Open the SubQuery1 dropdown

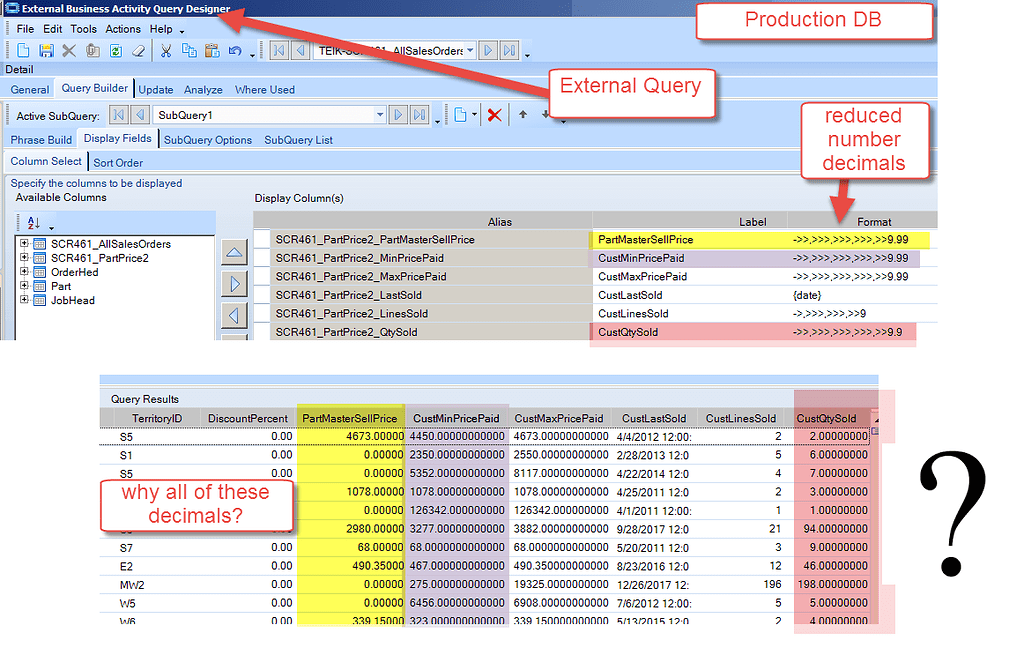382,115
